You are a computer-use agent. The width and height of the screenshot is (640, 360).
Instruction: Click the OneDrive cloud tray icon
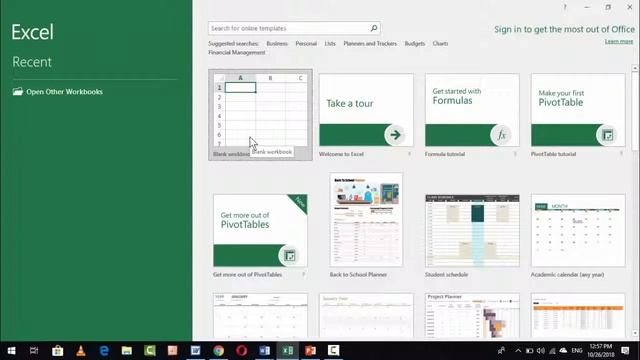pyautogui.click(x=563, y=351)
